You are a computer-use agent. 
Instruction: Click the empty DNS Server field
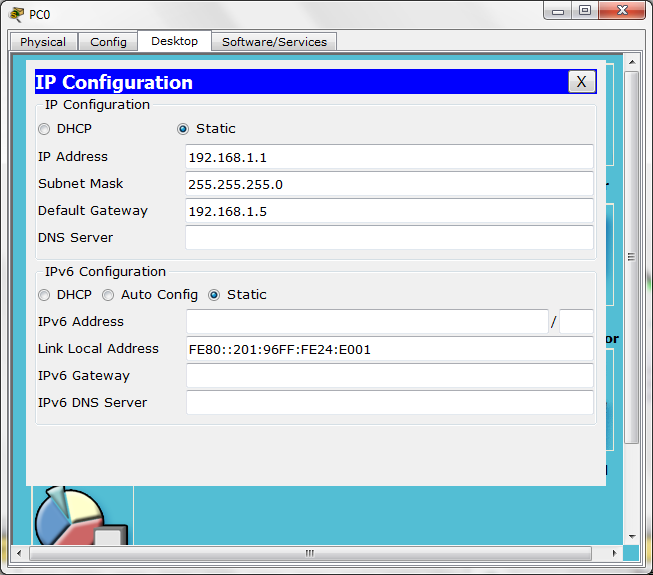[389, 238]
